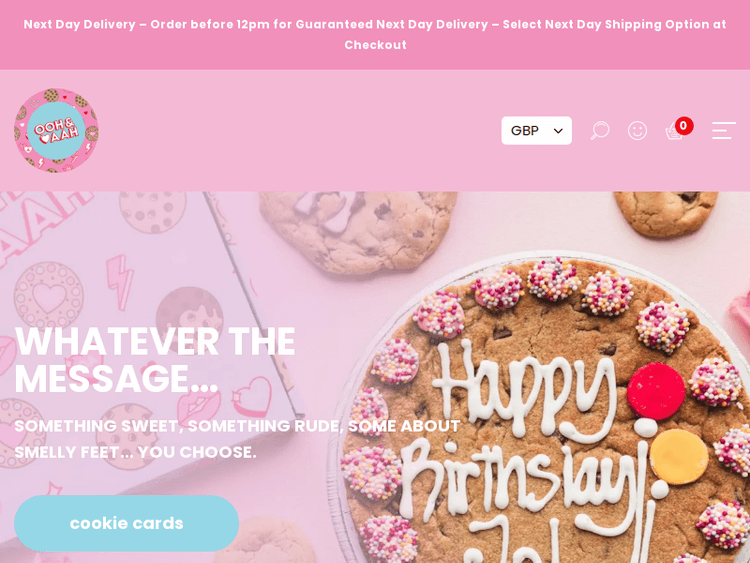The image size is (750, 563).
Task: Click the Something Sweet, Something Rude subheading
Action: (x=237, y=439)
